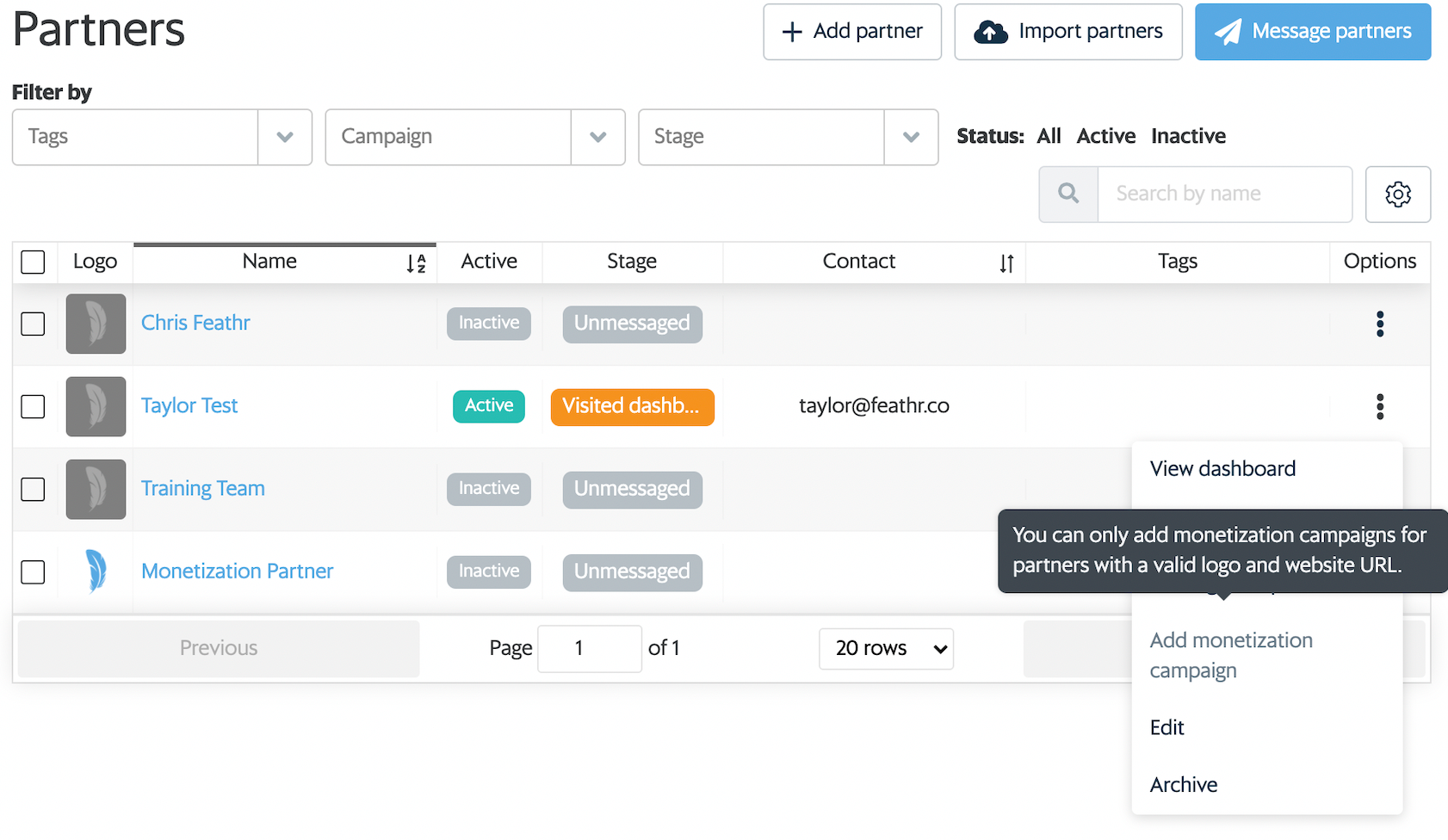Sort by Name column sort icon
Screen dimensions: 1448x840
point(416,263)
